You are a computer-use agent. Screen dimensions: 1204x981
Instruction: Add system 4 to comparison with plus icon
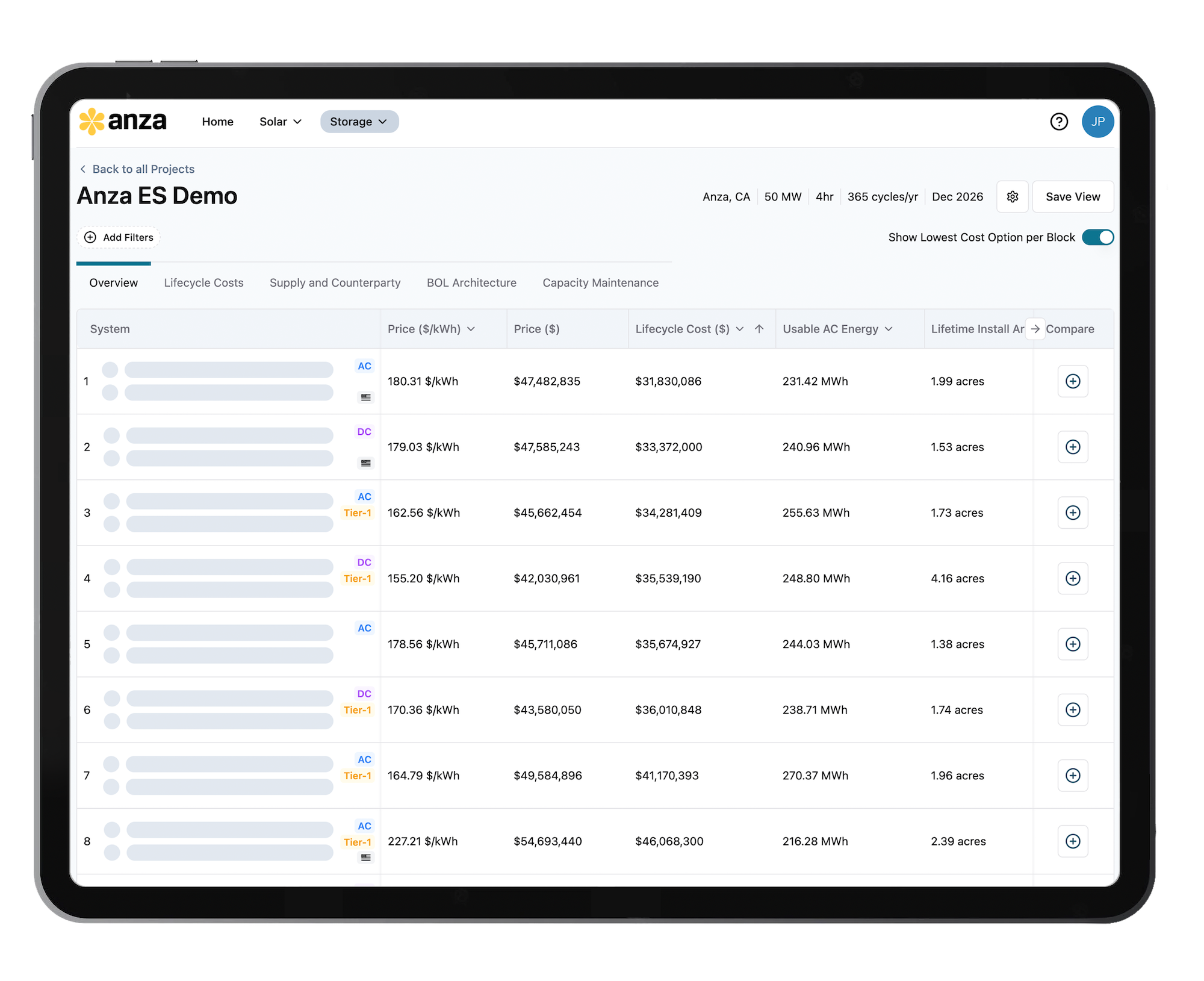(x=1073, y=578)
